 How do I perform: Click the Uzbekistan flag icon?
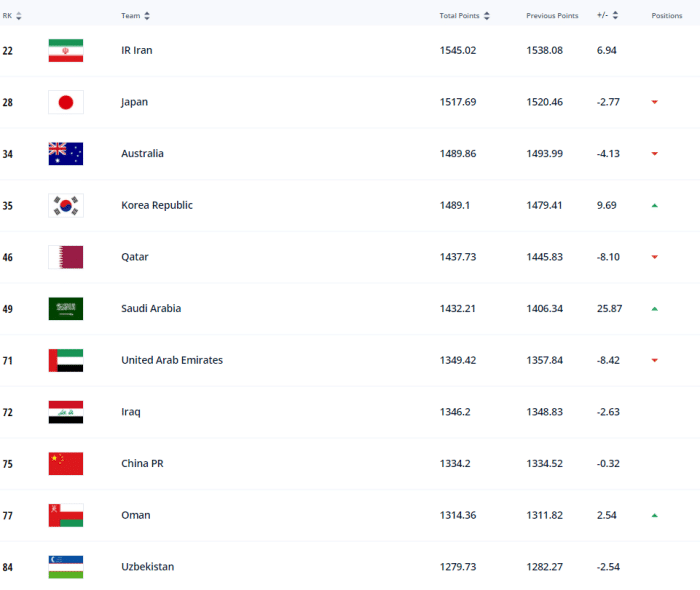(x=66, y=567)
